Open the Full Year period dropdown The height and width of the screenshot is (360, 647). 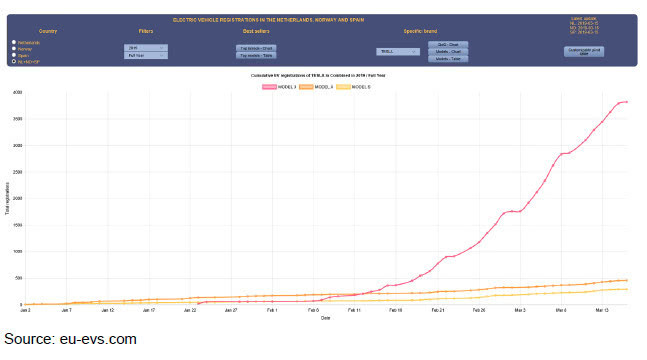pos(146,55)
